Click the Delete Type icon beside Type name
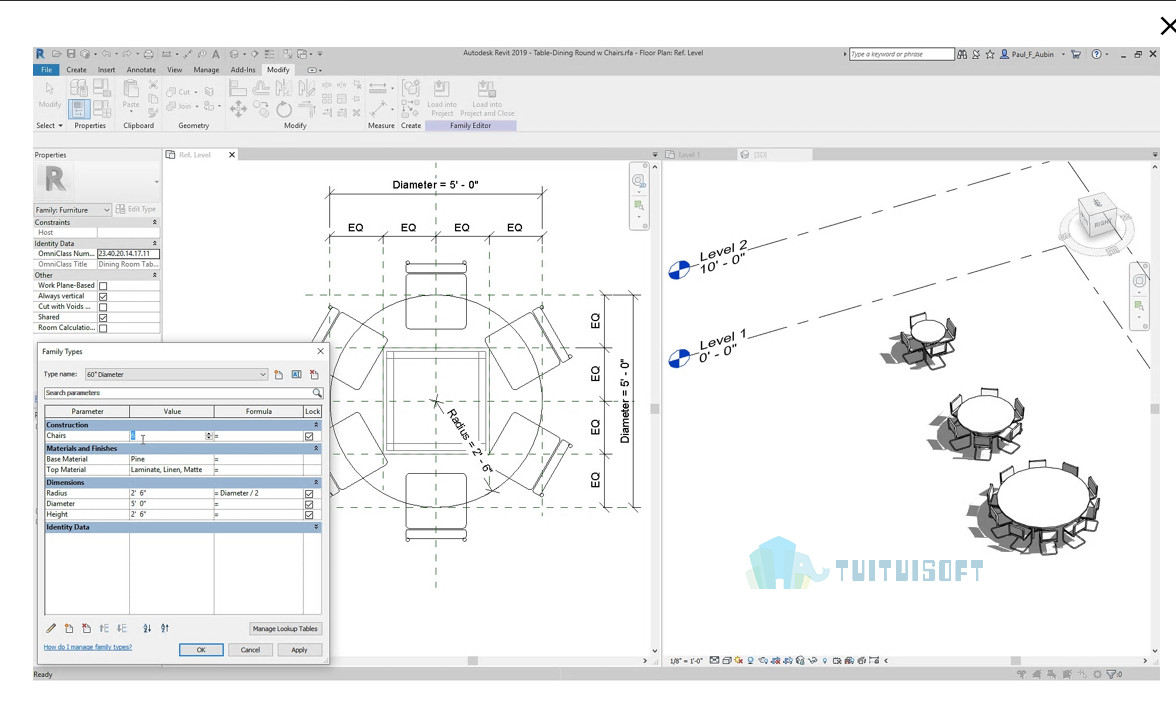The height and width of the screenshot is (703, 1176). click(314, 374)
